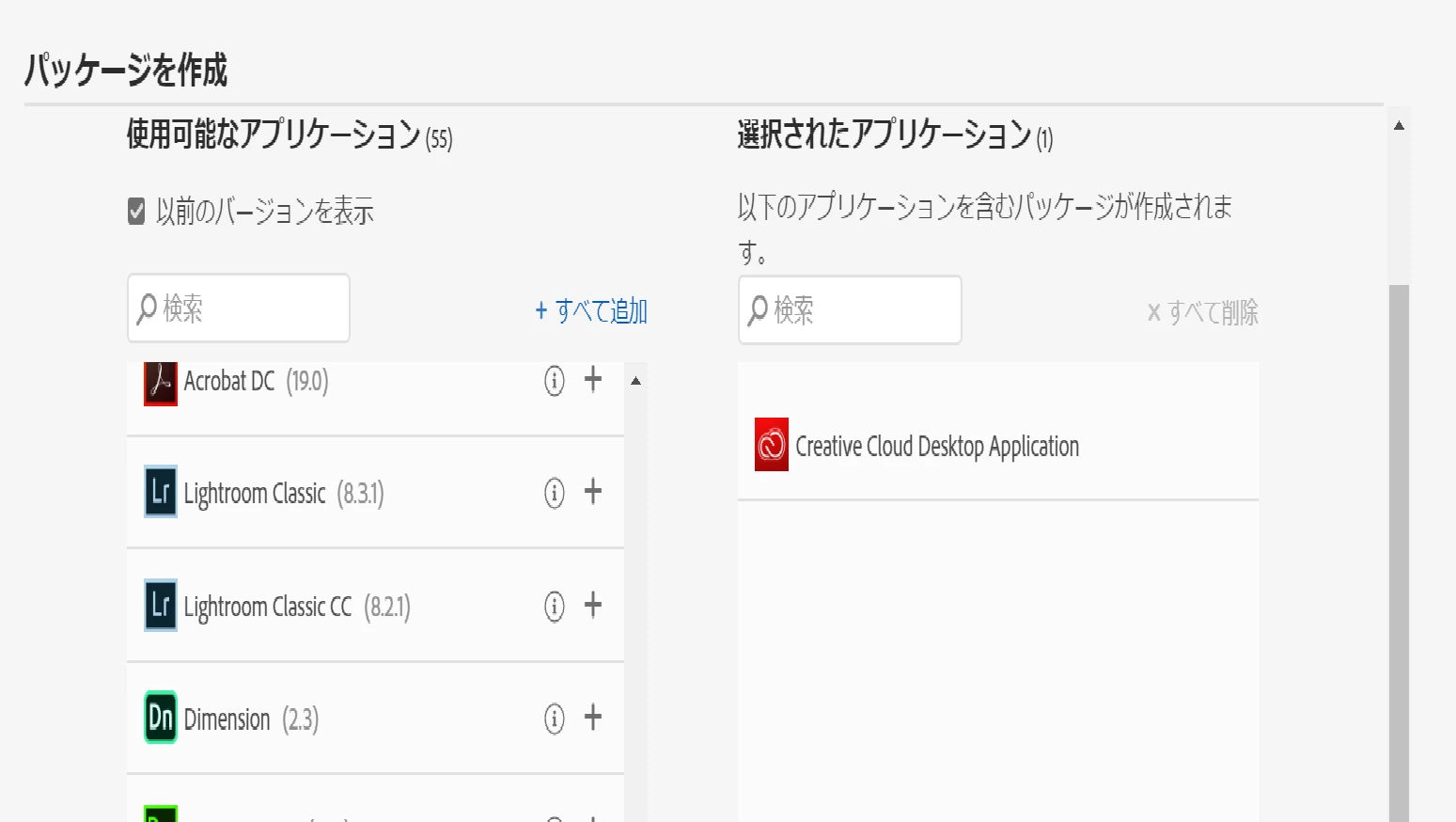Focus the selected applications search field
Image resolution: width=1456 pixels, height=822 pixels.
click(x=850, y=310)
